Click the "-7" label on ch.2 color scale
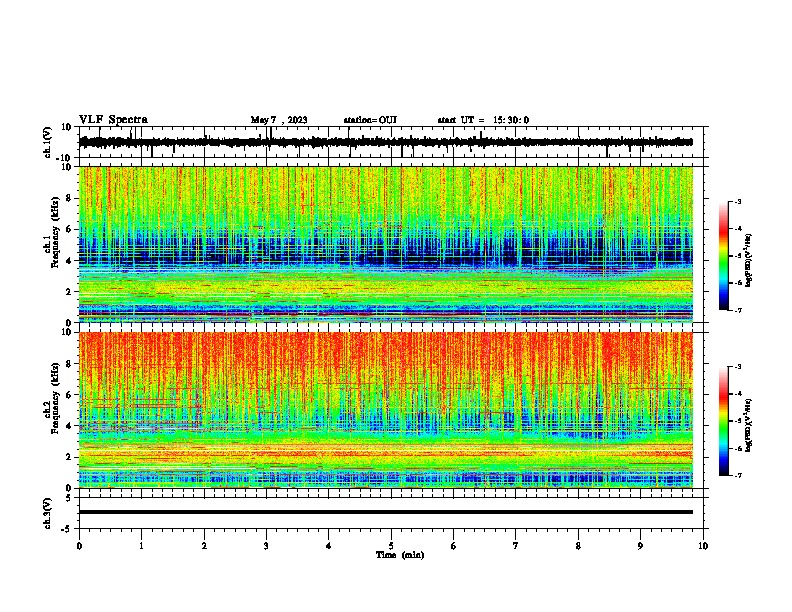Screen dimensions: 792x612 click(738, 475)
